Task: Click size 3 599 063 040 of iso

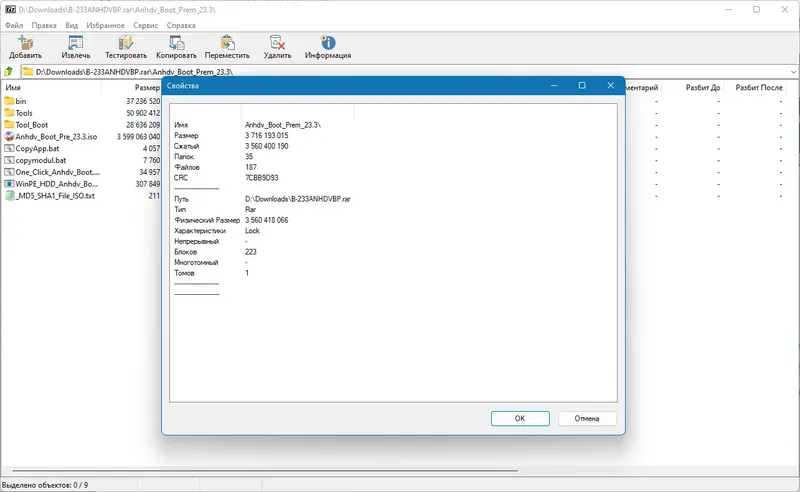Action: (x=138, y=137)
